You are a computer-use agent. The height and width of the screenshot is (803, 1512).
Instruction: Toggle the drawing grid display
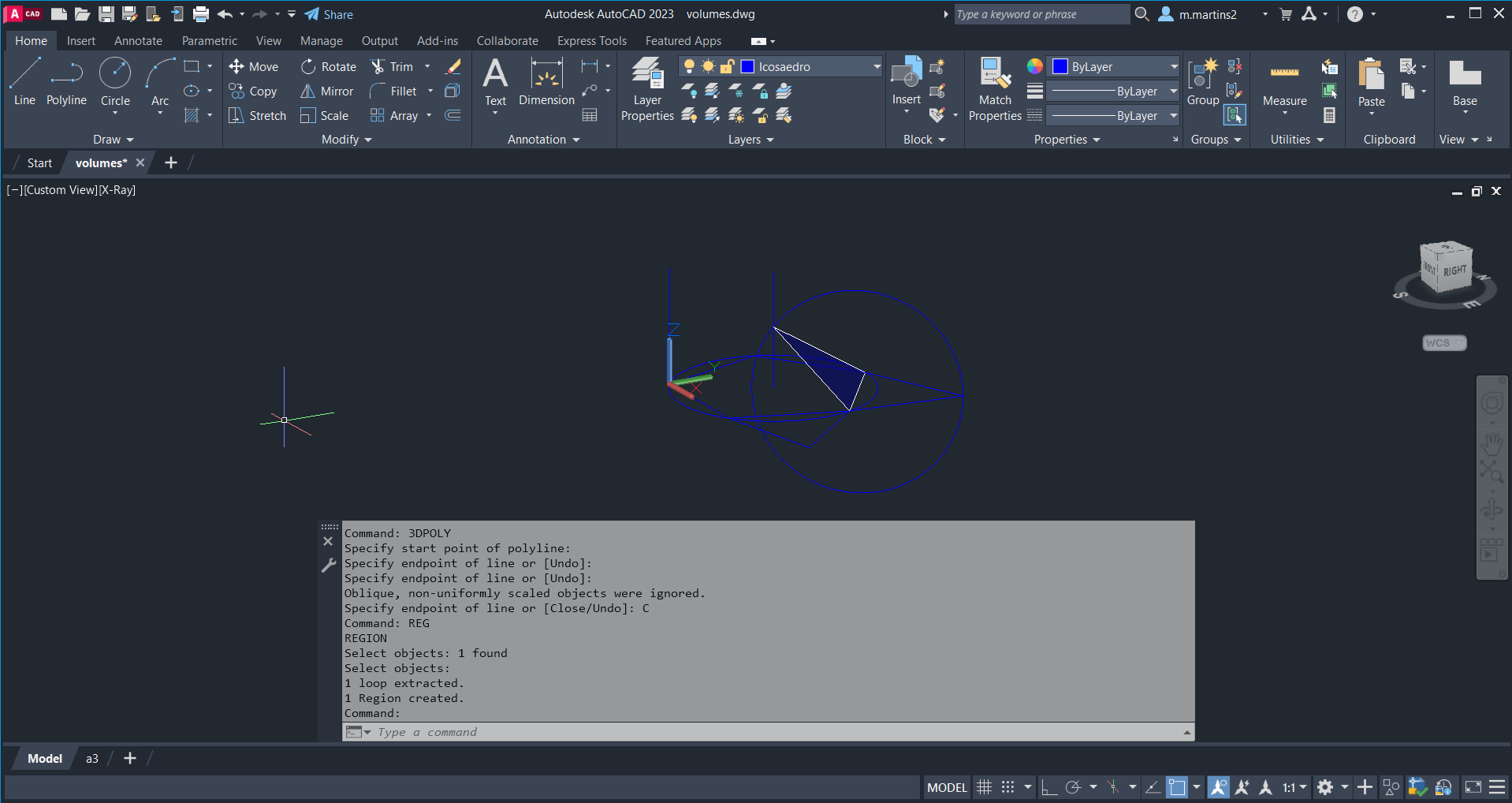(984, 787)
